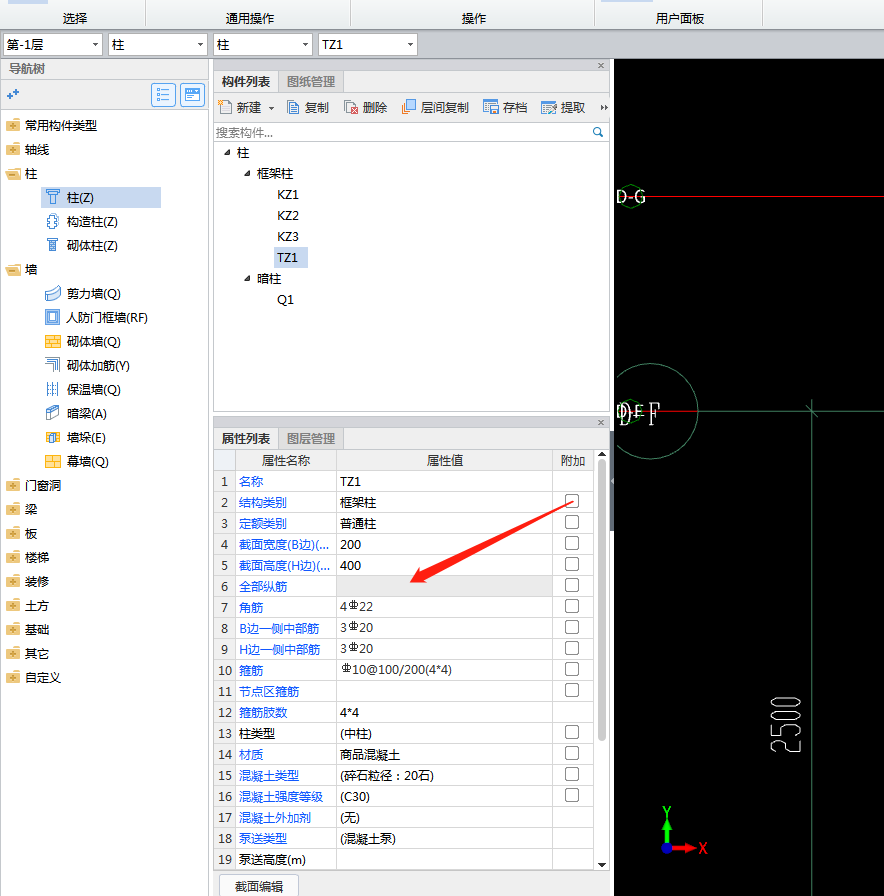The width and height of the screenshot is (884, 896).
Task: Enable the 附加 checkbox for 材质 row
Action: tap(572, 753)
